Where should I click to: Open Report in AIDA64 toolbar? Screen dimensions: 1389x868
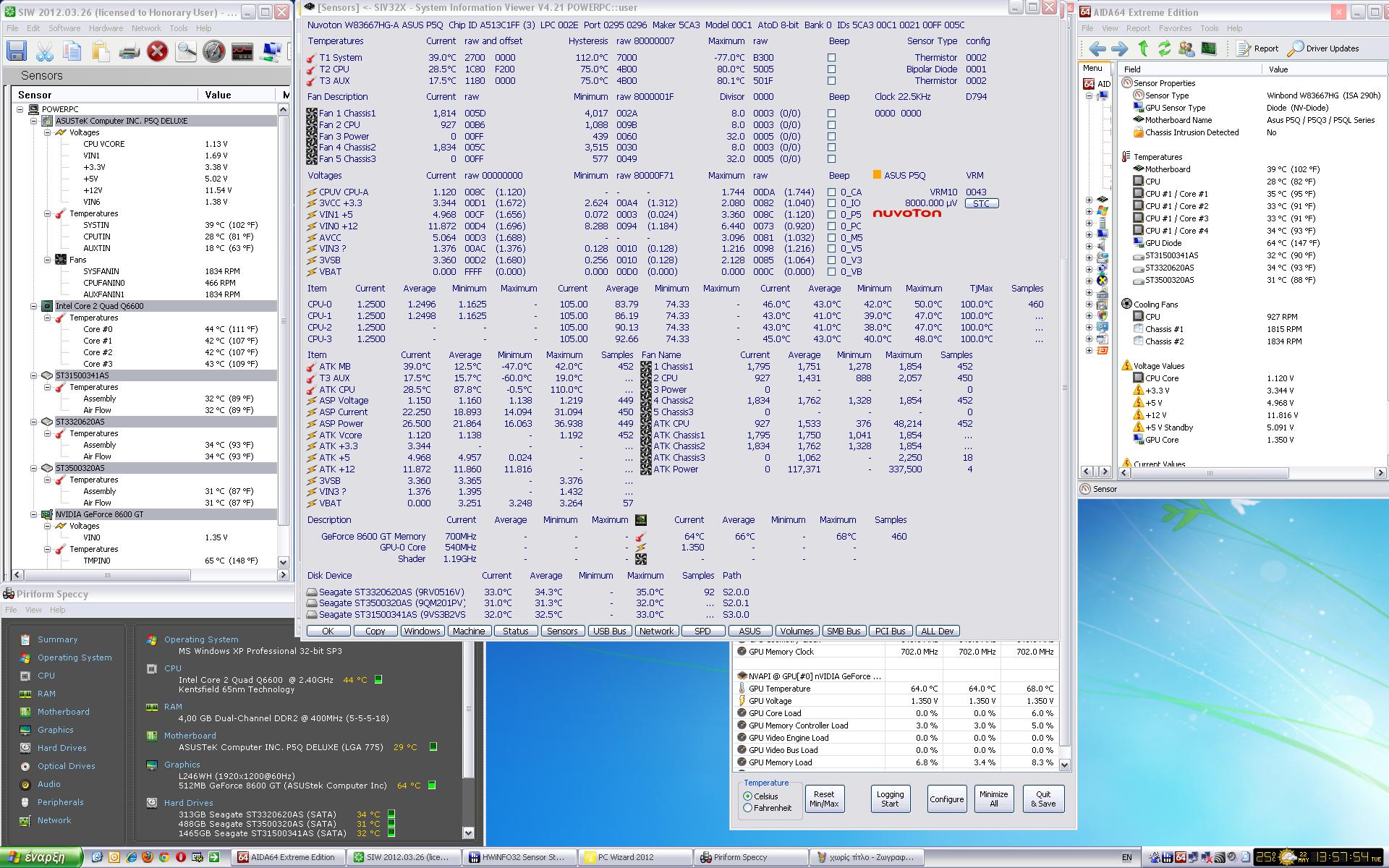[x=1257, y=48]
